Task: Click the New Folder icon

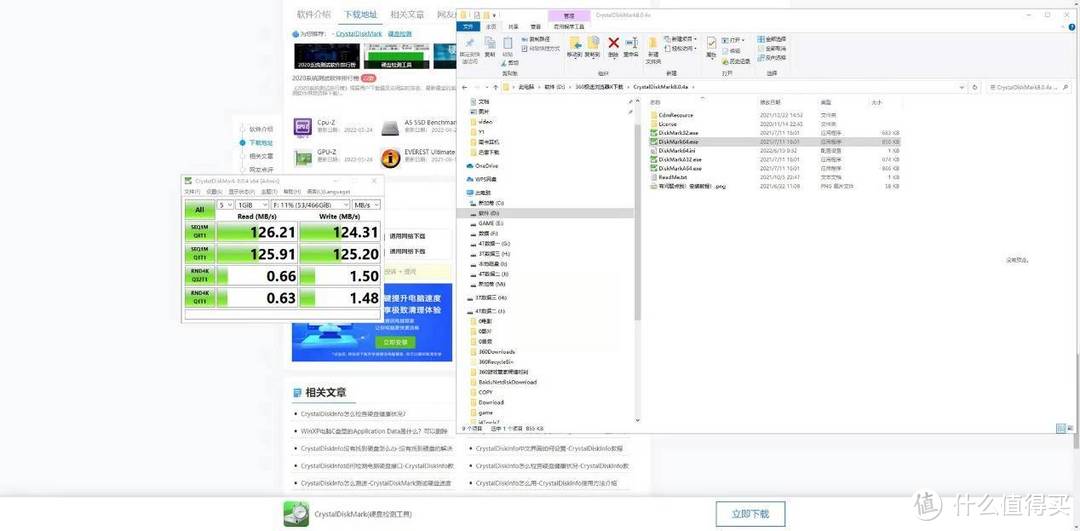Action: coord(652,43)
